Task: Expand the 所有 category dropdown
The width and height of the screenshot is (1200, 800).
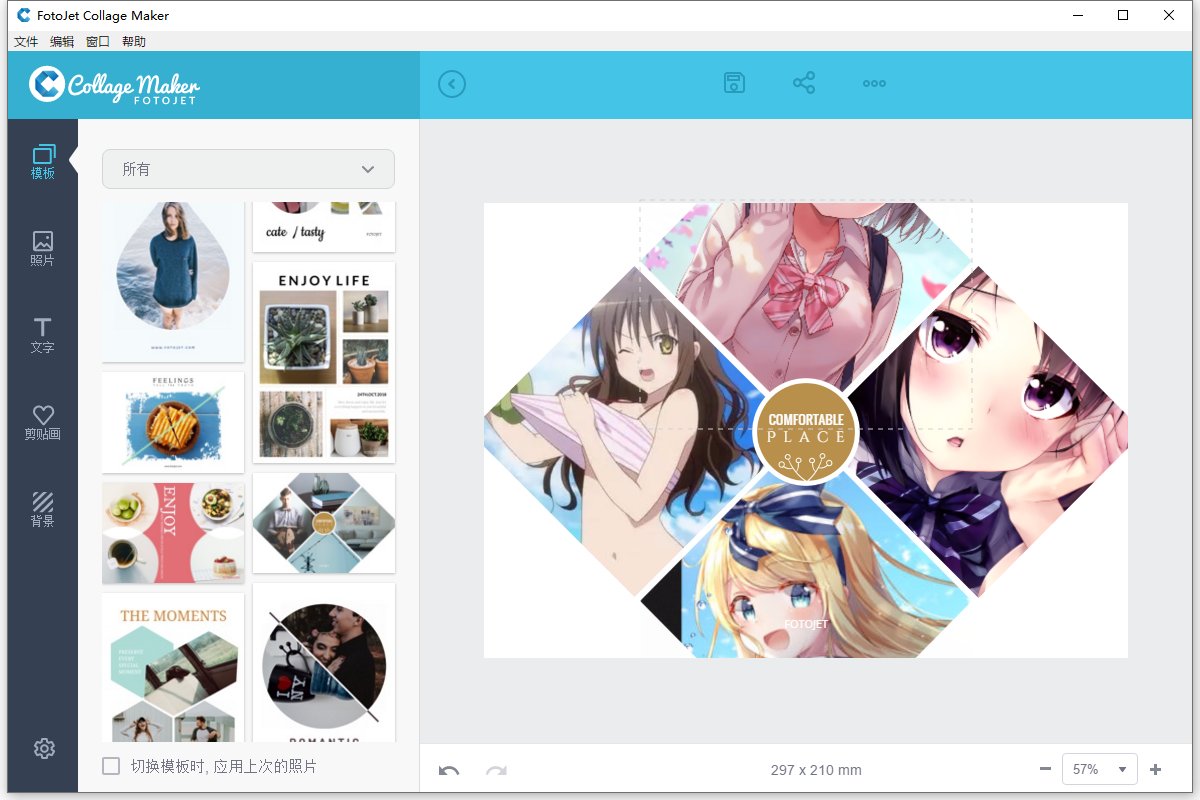Action: tap(248, 169)
